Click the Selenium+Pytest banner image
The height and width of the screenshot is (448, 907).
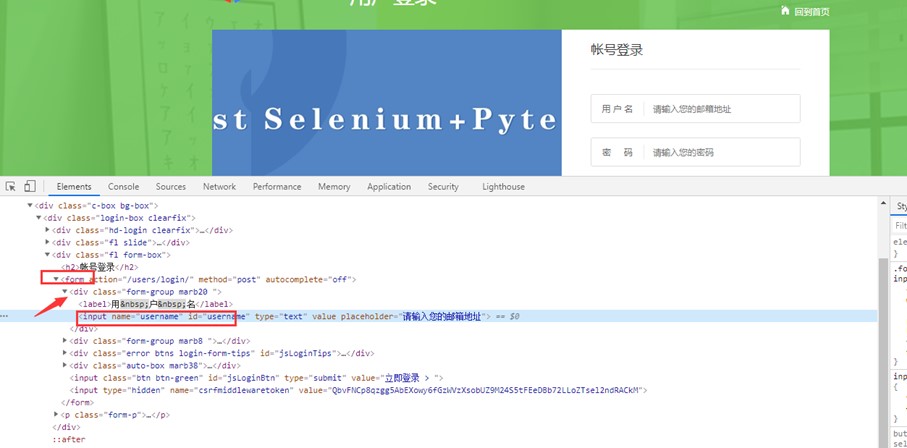(386, 103)
